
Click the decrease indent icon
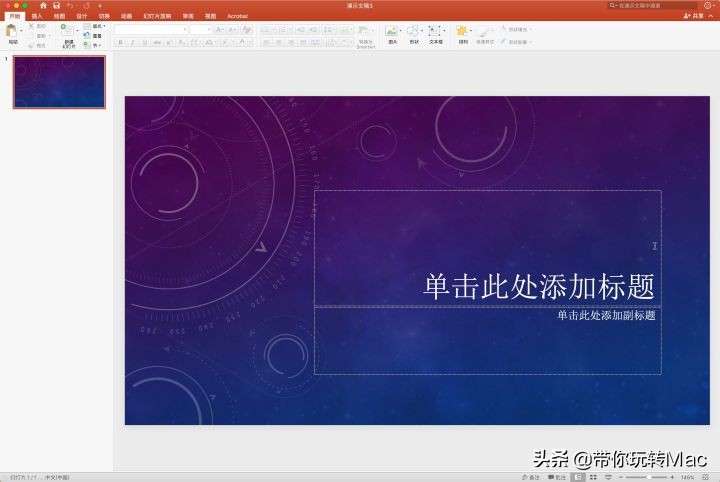301,30
